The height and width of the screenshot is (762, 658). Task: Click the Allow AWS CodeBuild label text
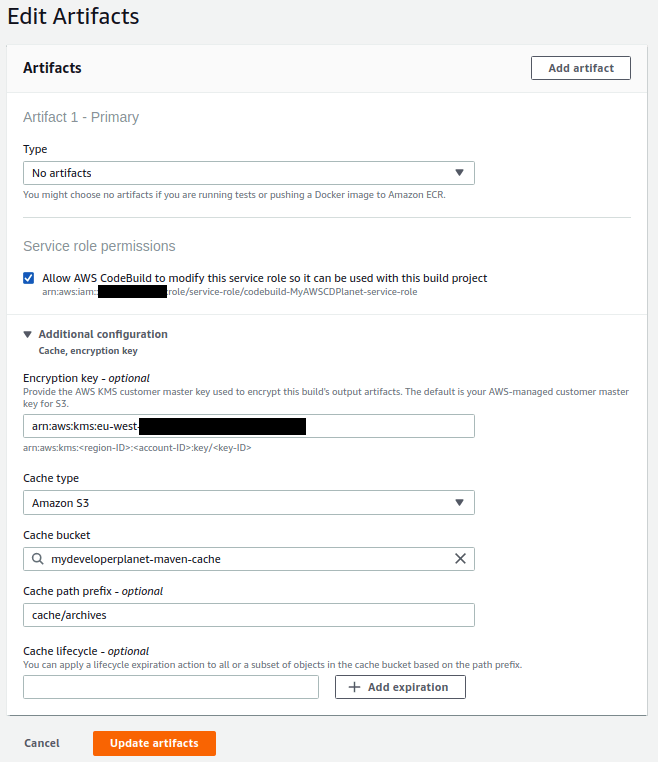pos(264,278)
